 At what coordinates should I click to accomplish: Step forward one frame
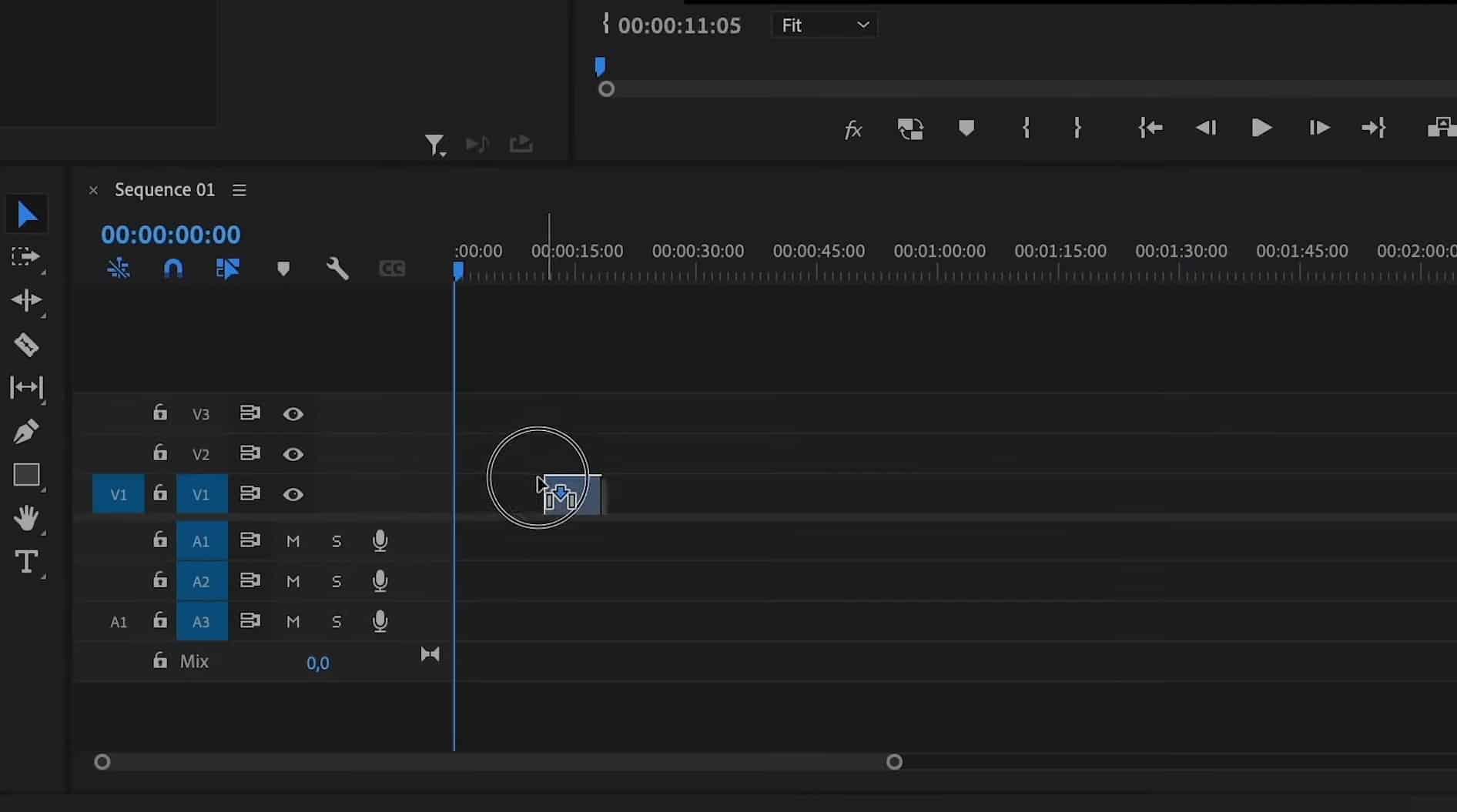click(x=1319, y=128)
